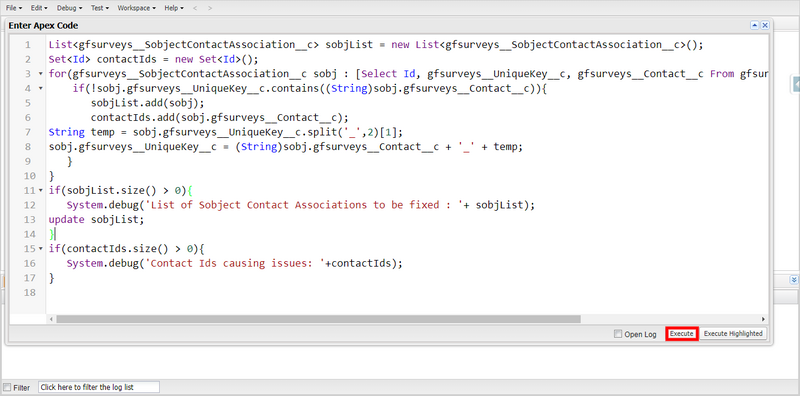Open the Edit menu
This screenshot has height=396, width=800.
pyautogui.click(x=39, y=8)
